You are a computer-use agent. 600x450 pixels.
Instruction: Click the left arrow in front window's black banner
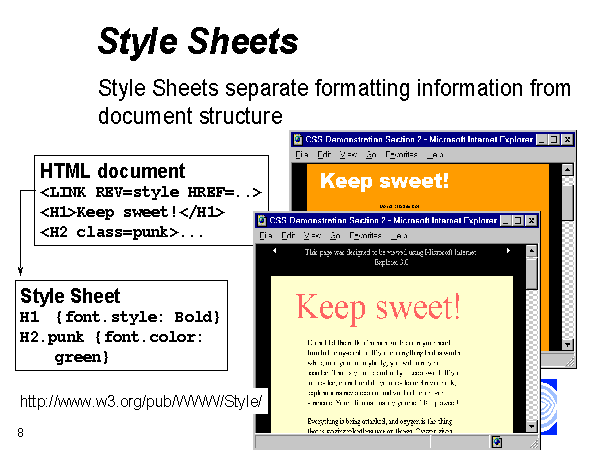click(x=274, y=251)
